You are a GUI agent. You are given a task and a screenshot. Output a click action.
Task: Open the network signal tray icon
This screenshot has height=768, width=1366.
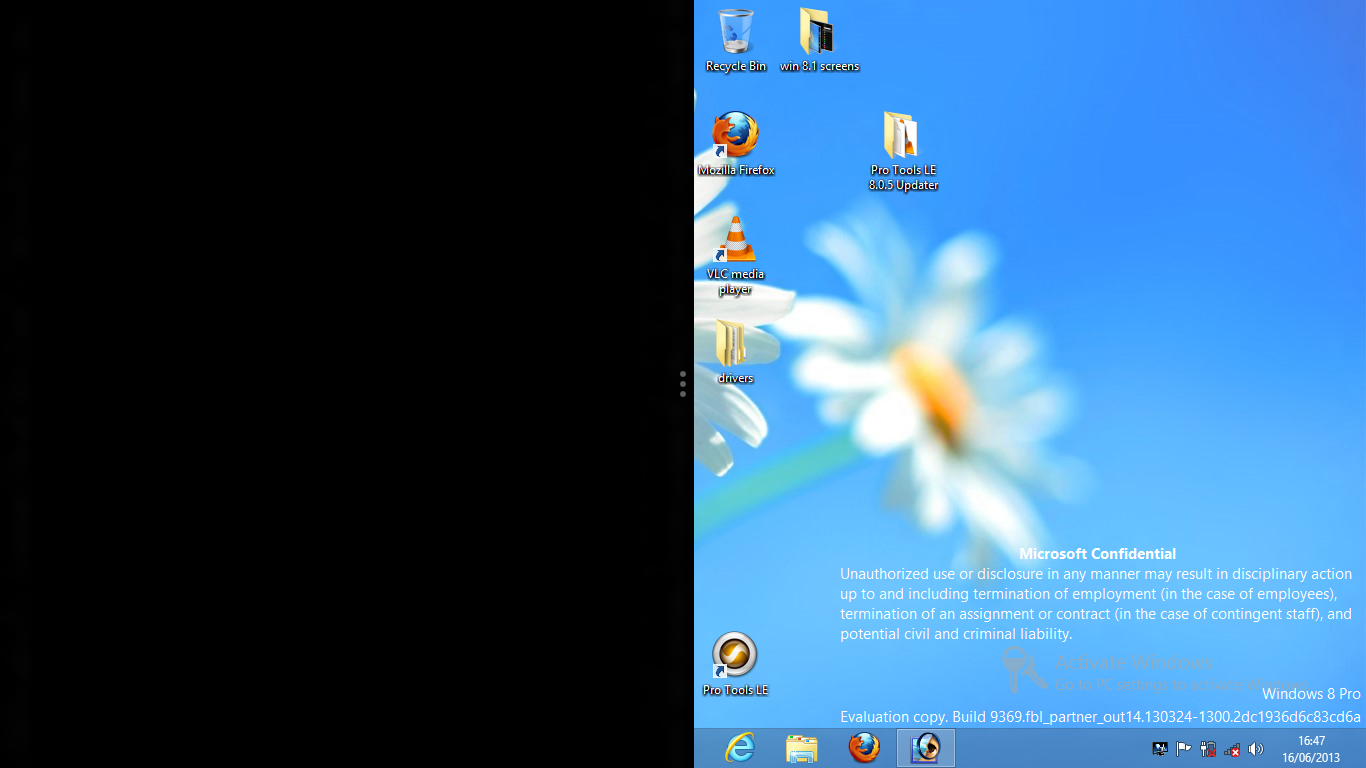[x=1232, y=748]
